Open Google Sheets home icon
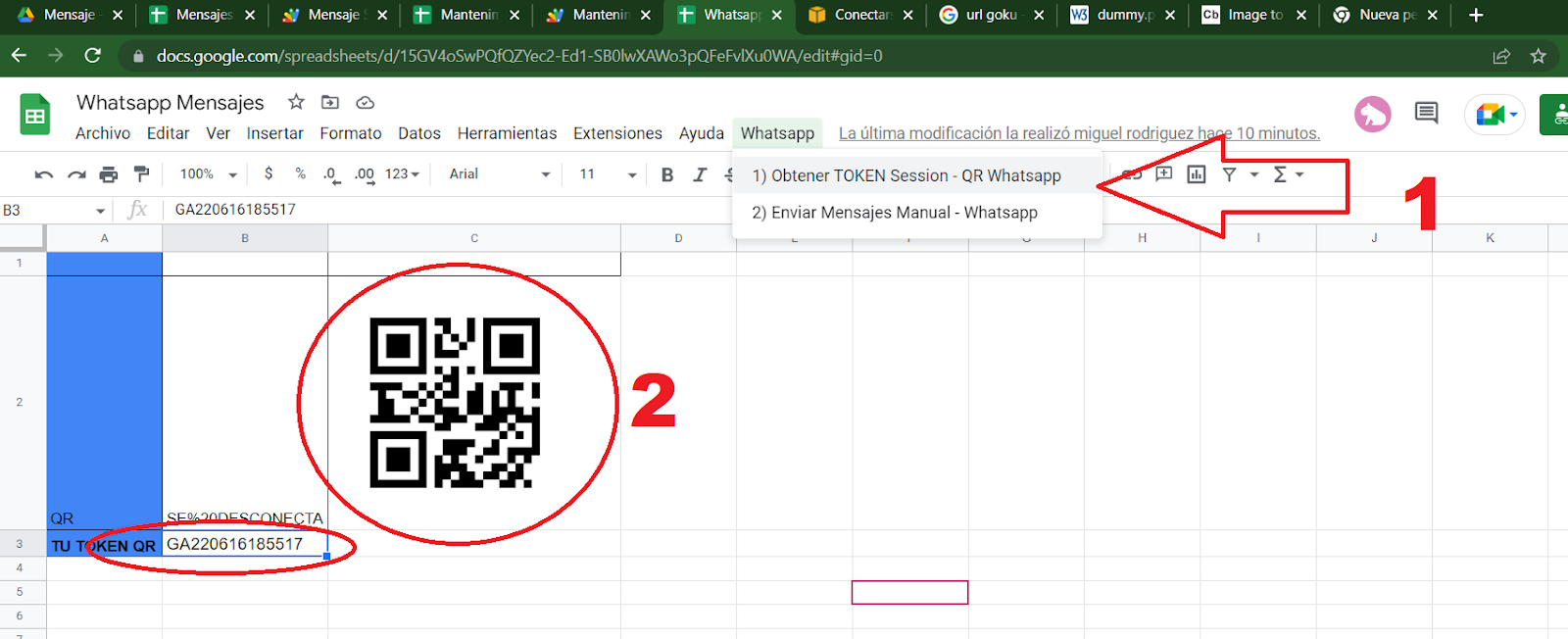 35,115
